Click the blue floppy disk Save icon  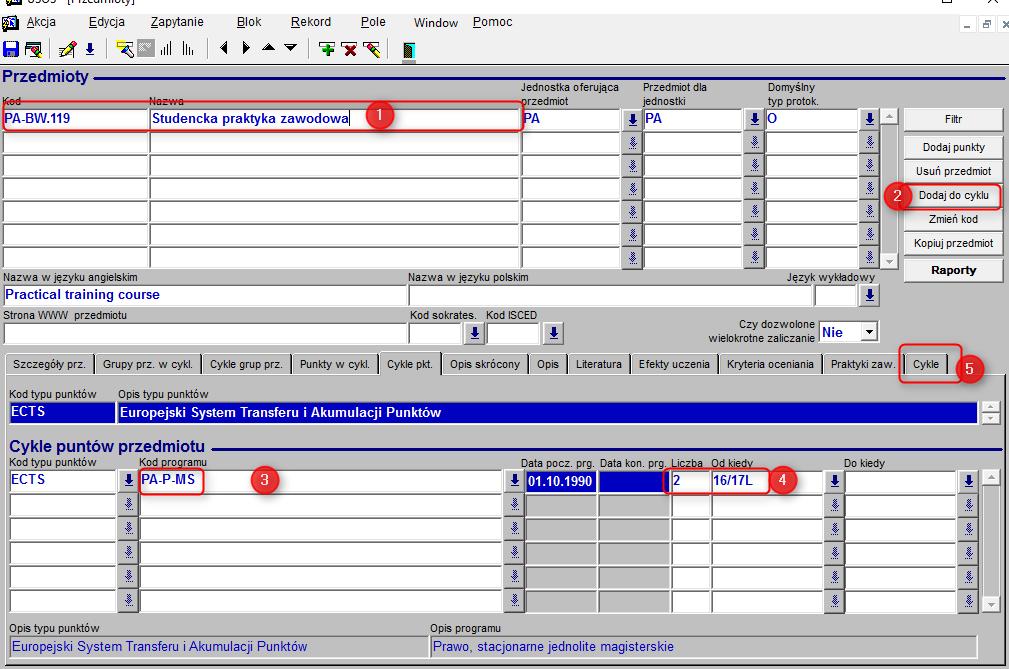click(11, 50)
